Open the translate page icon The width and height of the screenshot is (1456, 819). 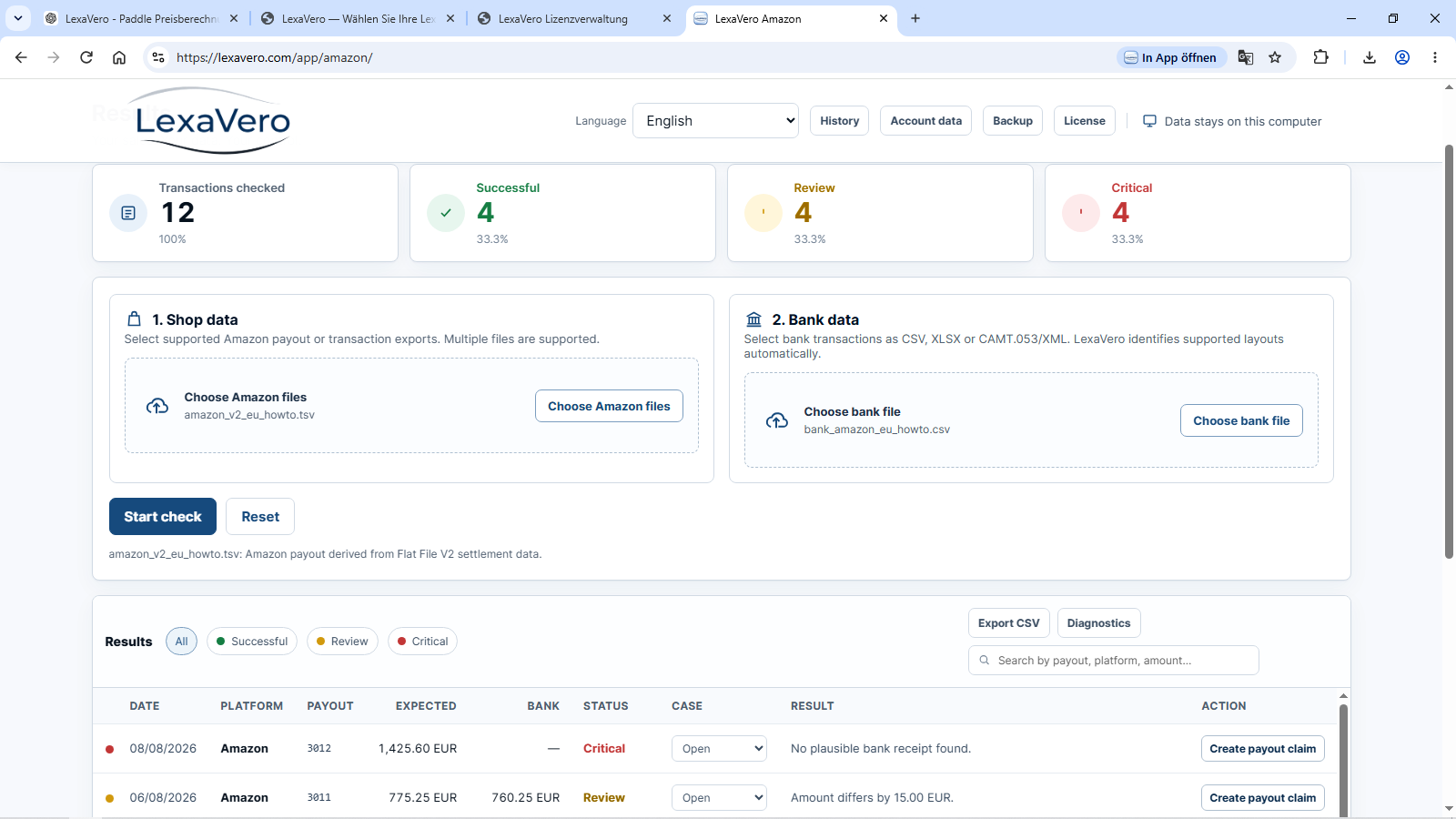pos(1246,57)
